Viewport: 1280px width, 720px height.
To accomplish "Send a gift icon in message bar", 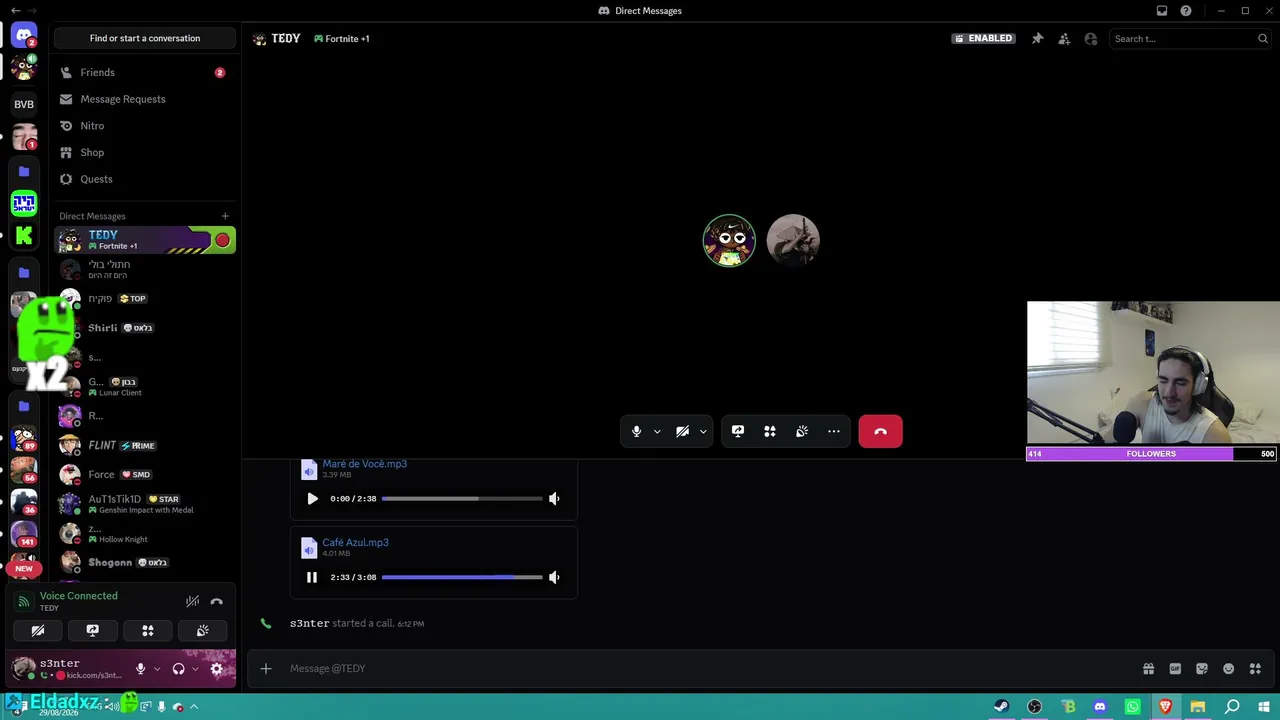I will click(1148, 669).
